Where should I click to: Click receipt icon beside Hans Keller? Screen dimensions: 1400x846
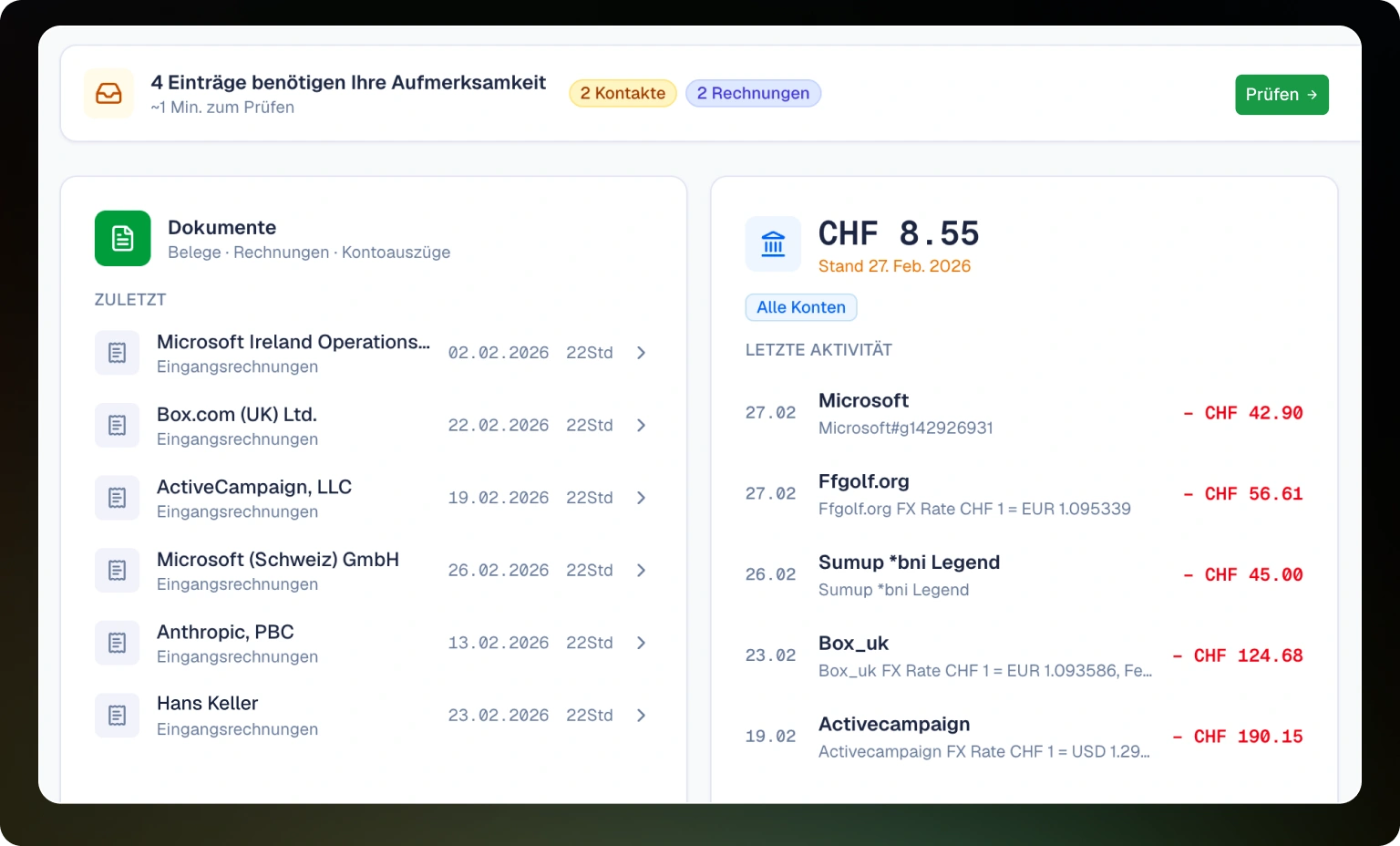point(117,715)
